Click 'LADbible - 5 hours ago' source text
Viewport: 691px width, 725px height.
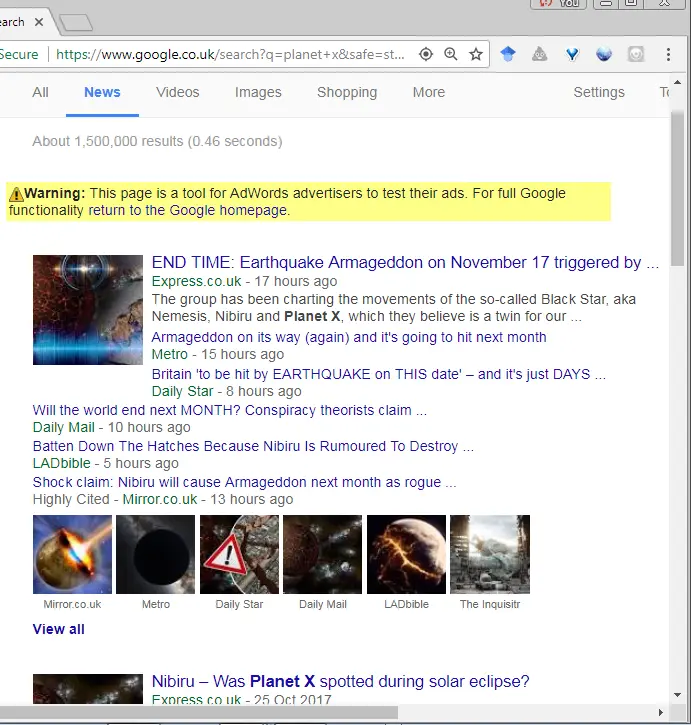coord(105,464)
